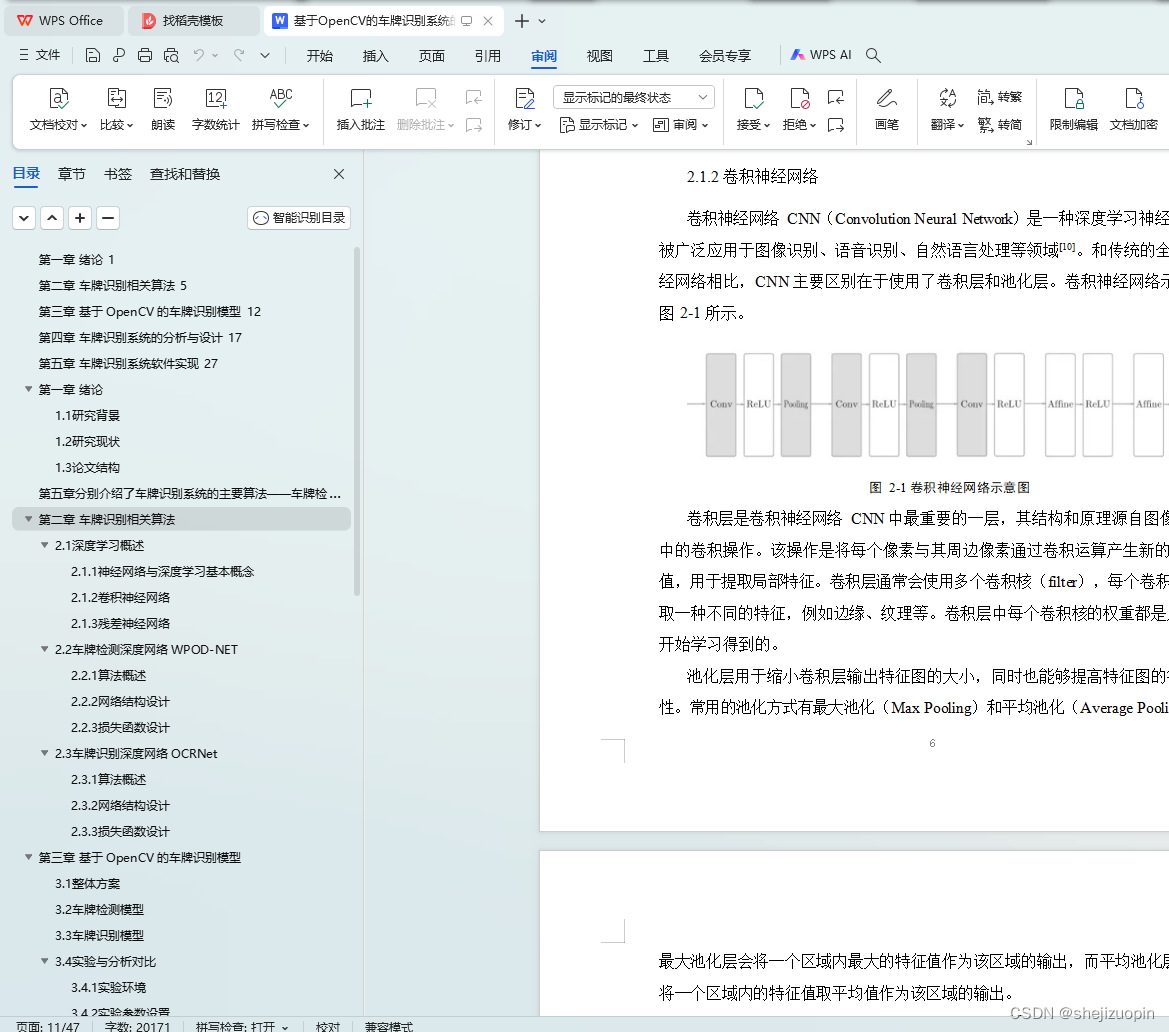Click the Redo arrow icon

(x=239, y=55)
